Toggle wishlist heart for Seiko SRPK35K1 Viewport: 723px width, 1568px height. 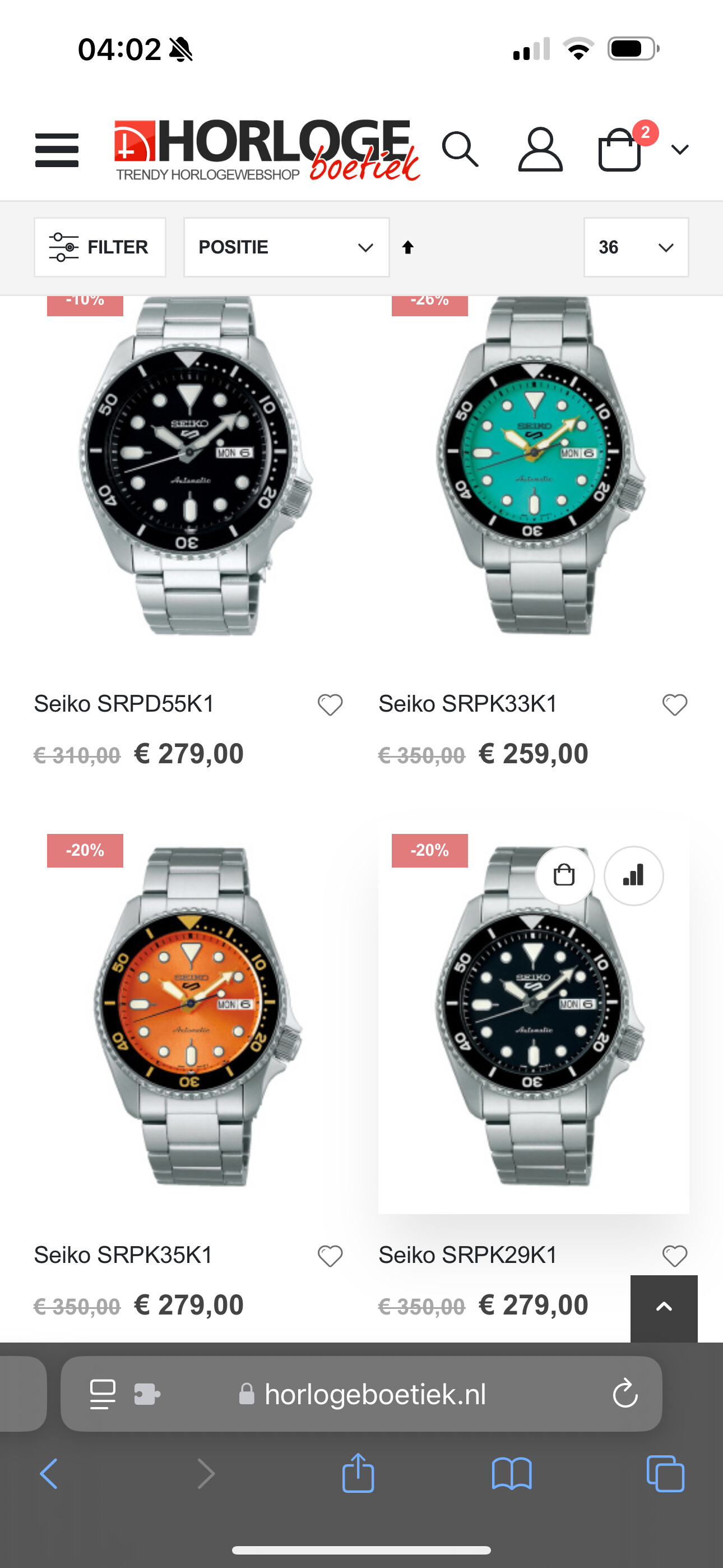tap(331, 1256)
